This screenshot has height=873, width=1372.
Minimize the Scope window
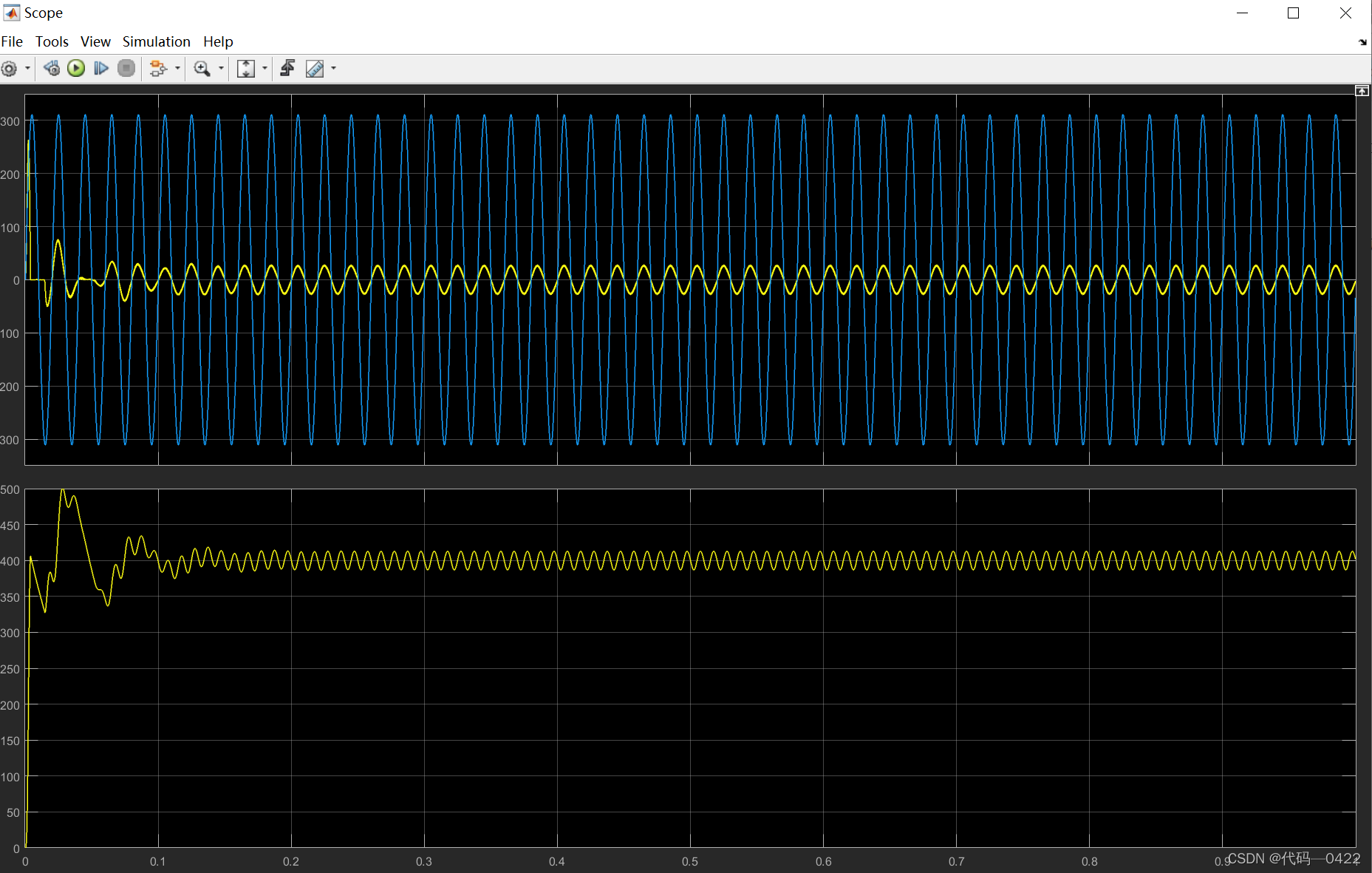(1242, 13)
